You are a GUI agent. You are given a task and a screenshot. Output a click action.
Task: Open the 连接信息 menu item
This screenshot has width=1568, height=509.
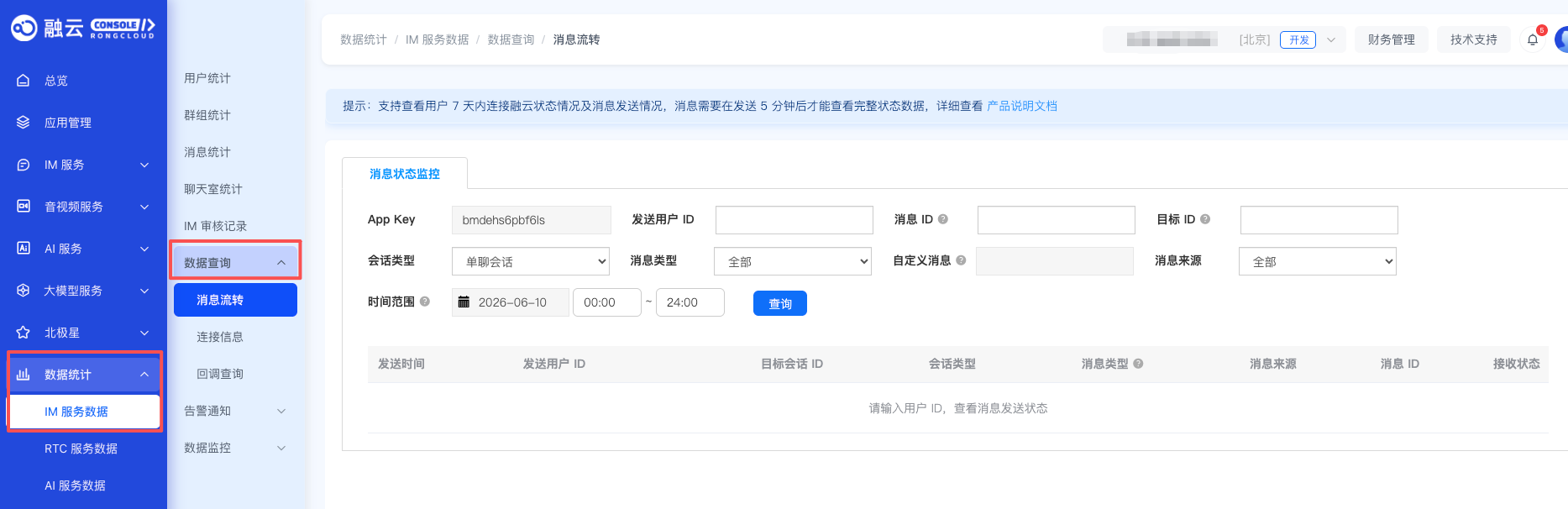pos(220,337)
